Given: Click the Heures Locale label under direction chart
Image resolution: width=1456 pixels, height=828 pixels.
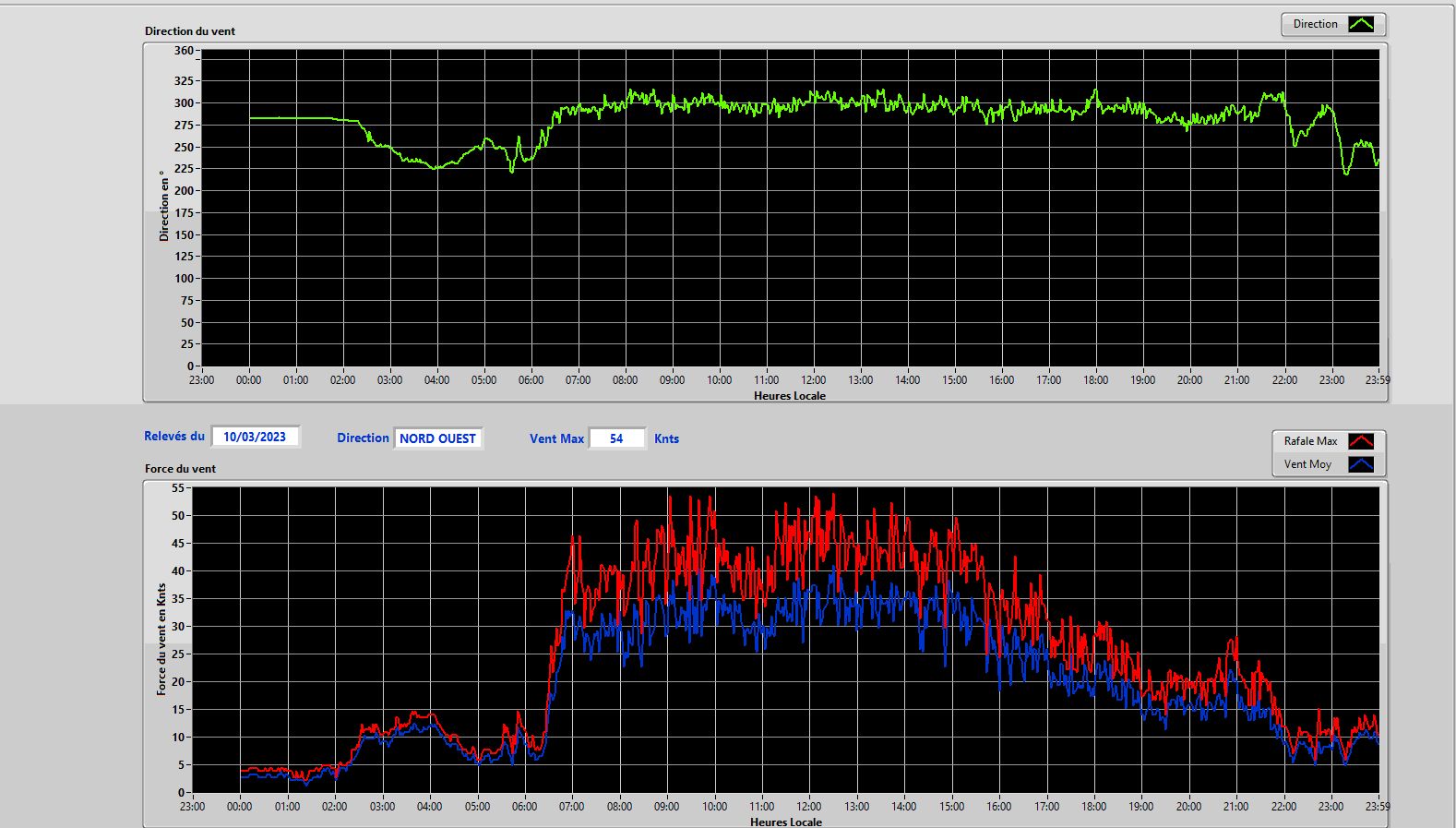Looking at the screenshot, I should click(x=790, y=395).
